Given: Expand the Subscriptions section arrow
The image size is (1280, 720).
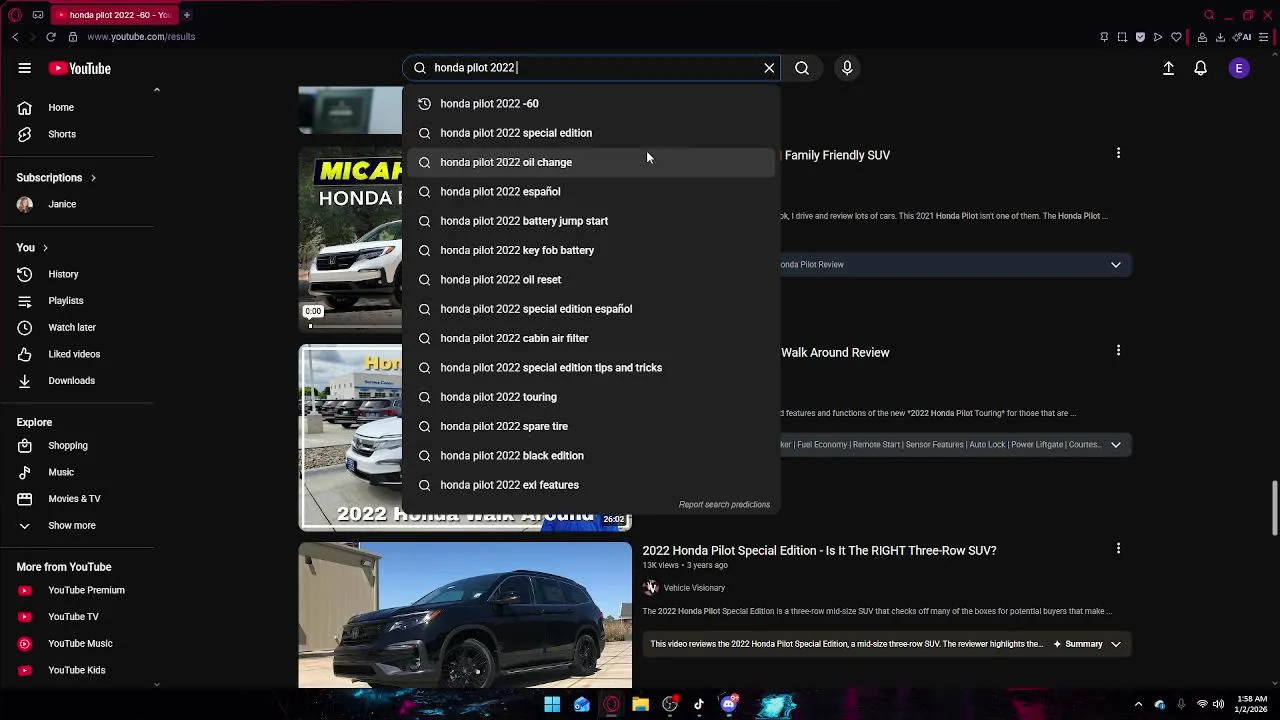Looking at the screenshot, I should (x=93, y=178).
